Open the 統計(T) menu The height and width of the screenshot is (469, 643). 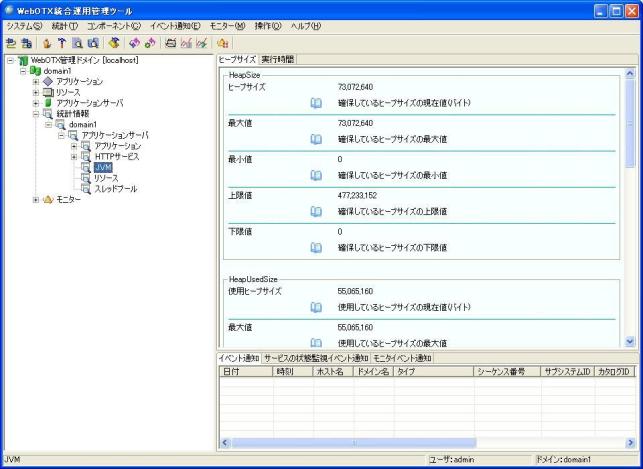(x=64, y=25)
